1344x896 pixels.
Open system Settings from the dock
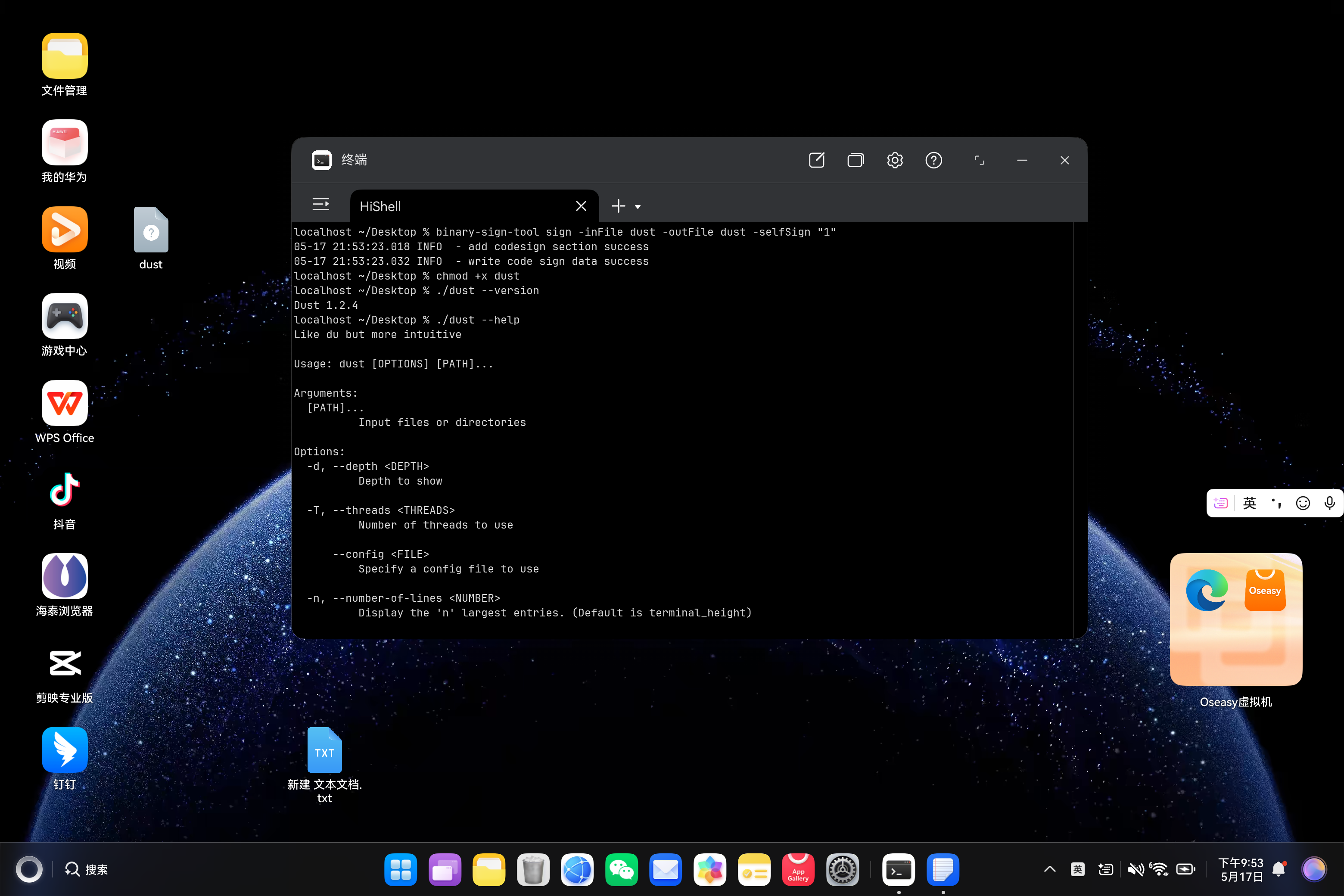click(x=842, y=870)
